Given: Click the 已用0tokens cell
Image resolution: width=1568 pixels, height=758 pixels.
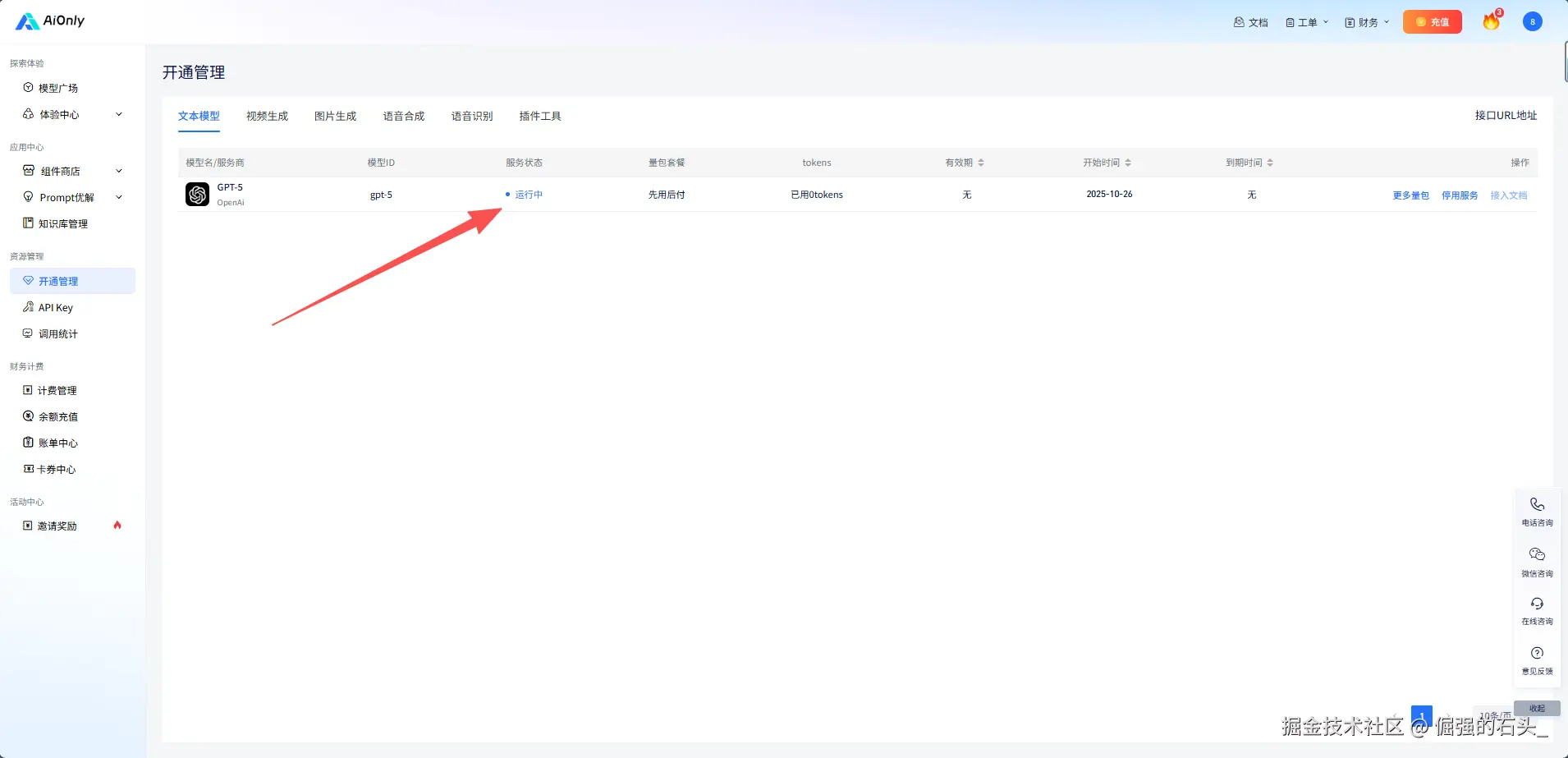Looking at the screenshot, I should coord(817,195).
